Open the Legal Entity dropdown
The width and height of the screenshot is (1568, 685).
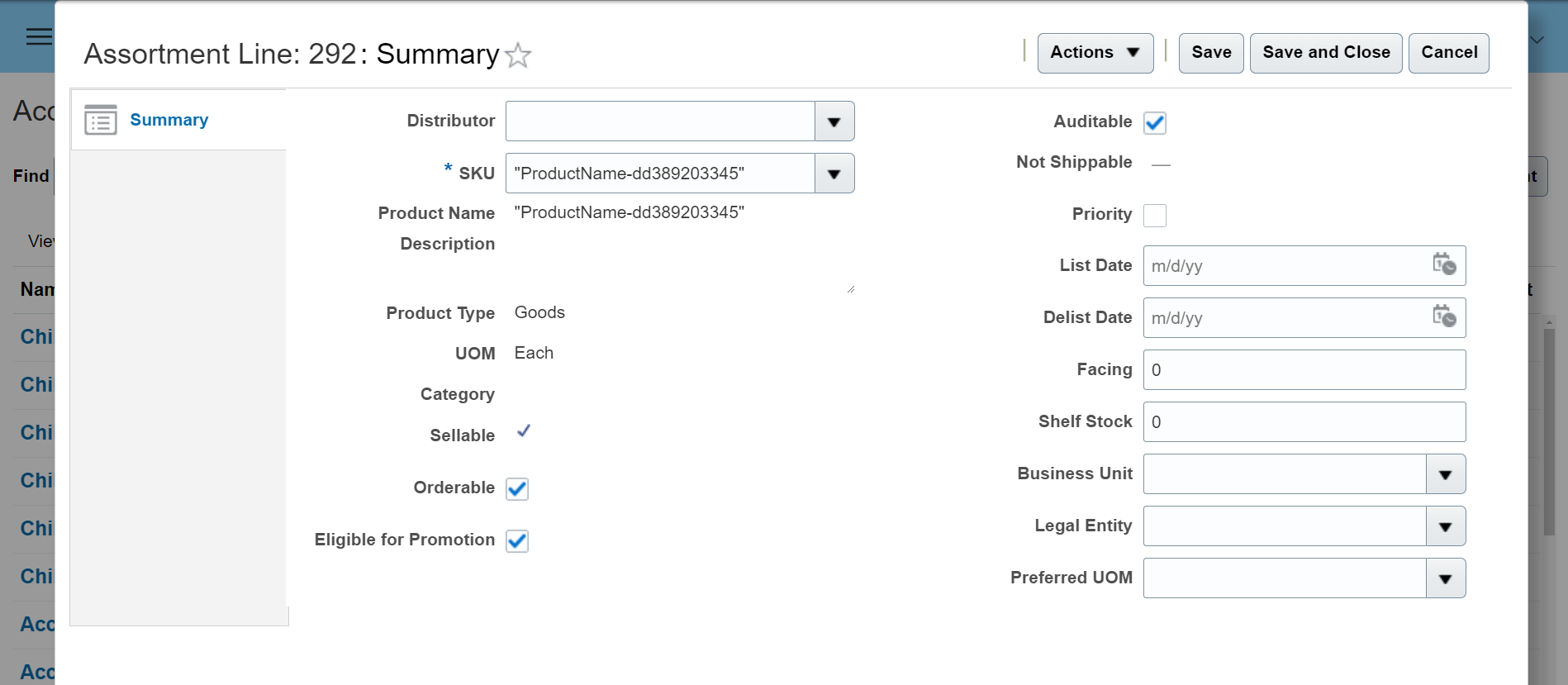tap(1446, 527)
